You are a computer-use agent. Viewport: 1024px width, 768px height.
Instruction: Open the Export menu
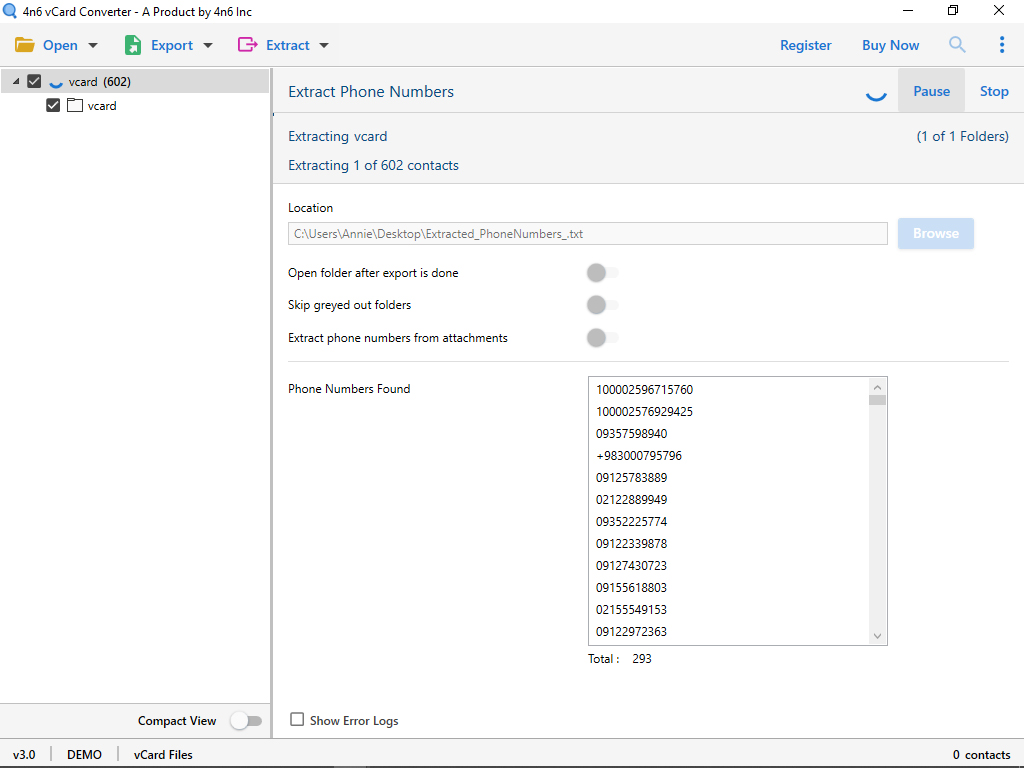pyautogui.click(x=172, y=45)
